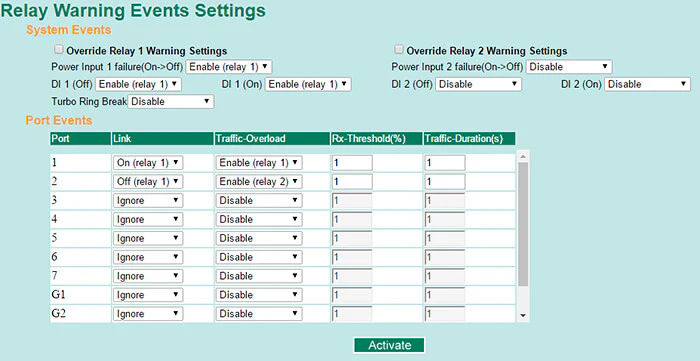
Task: Open Traffic-Overload dropdown for port 3
Action: click(259, 200)
